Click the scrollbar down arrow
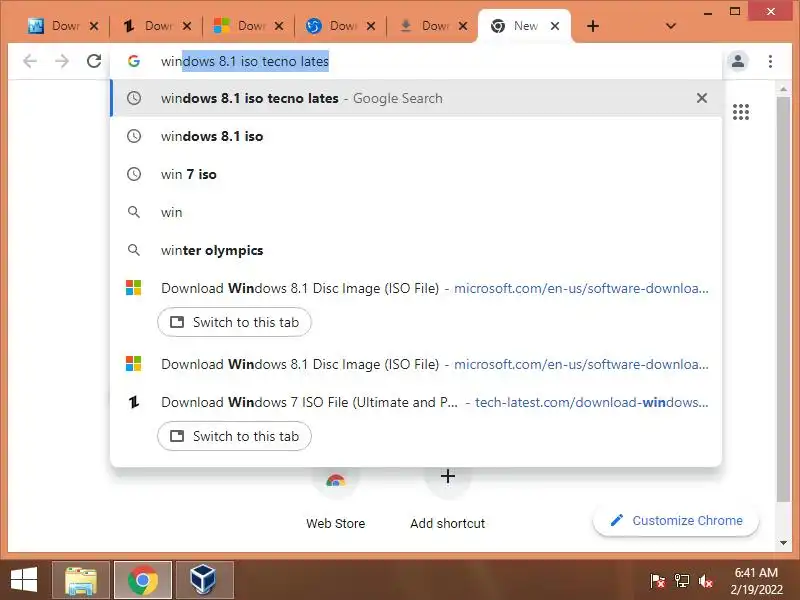The width and height of the screenshot is (800, 600). pos(784,543)
